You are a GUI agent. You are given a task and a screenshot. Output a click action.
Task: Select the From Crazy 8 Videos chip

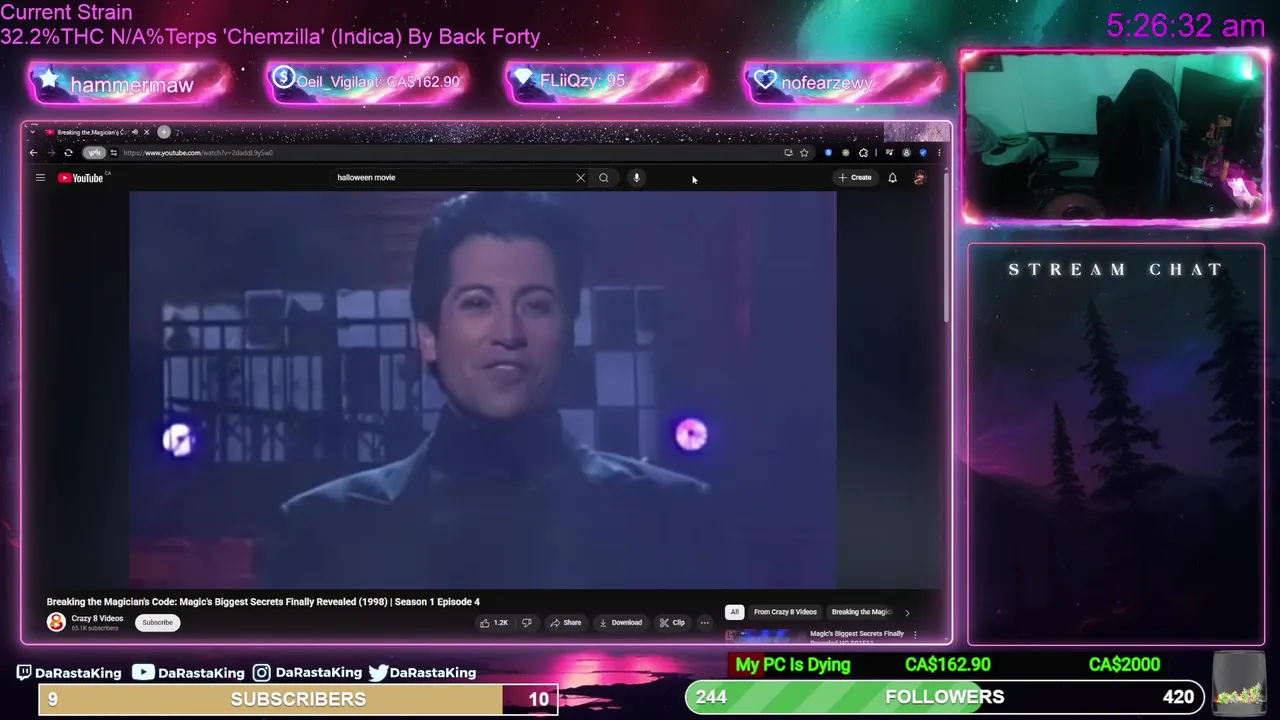785,612
